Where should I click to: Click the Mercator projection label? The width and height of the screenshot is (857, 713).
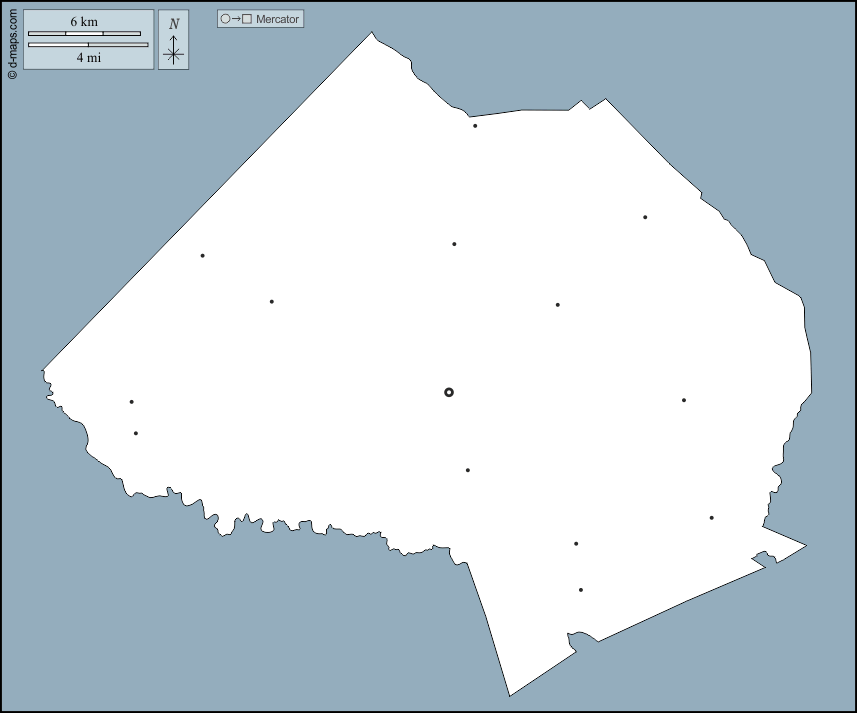277,19
